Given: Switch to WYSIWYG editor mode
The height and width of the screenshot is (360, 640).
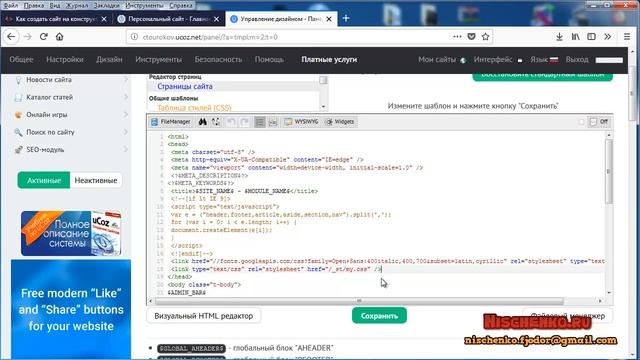Looking at the screenshot, I should 301,122.
